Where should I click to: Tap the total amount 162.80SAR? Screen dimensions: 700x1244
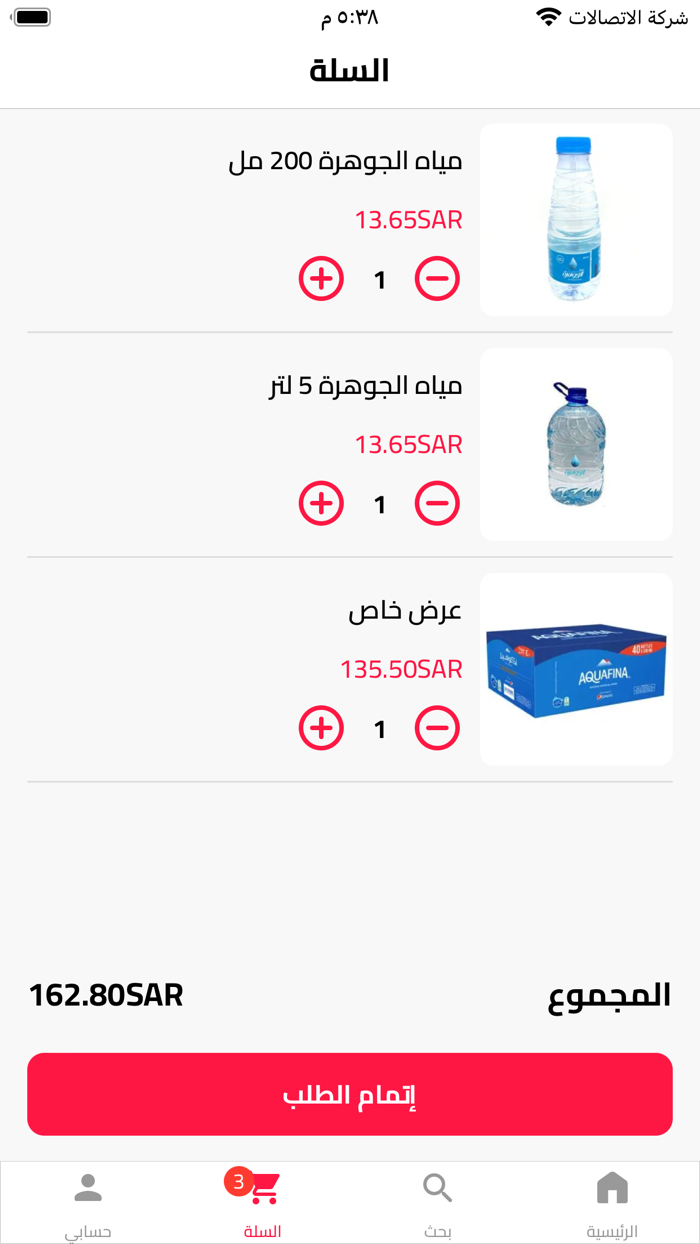107,995
